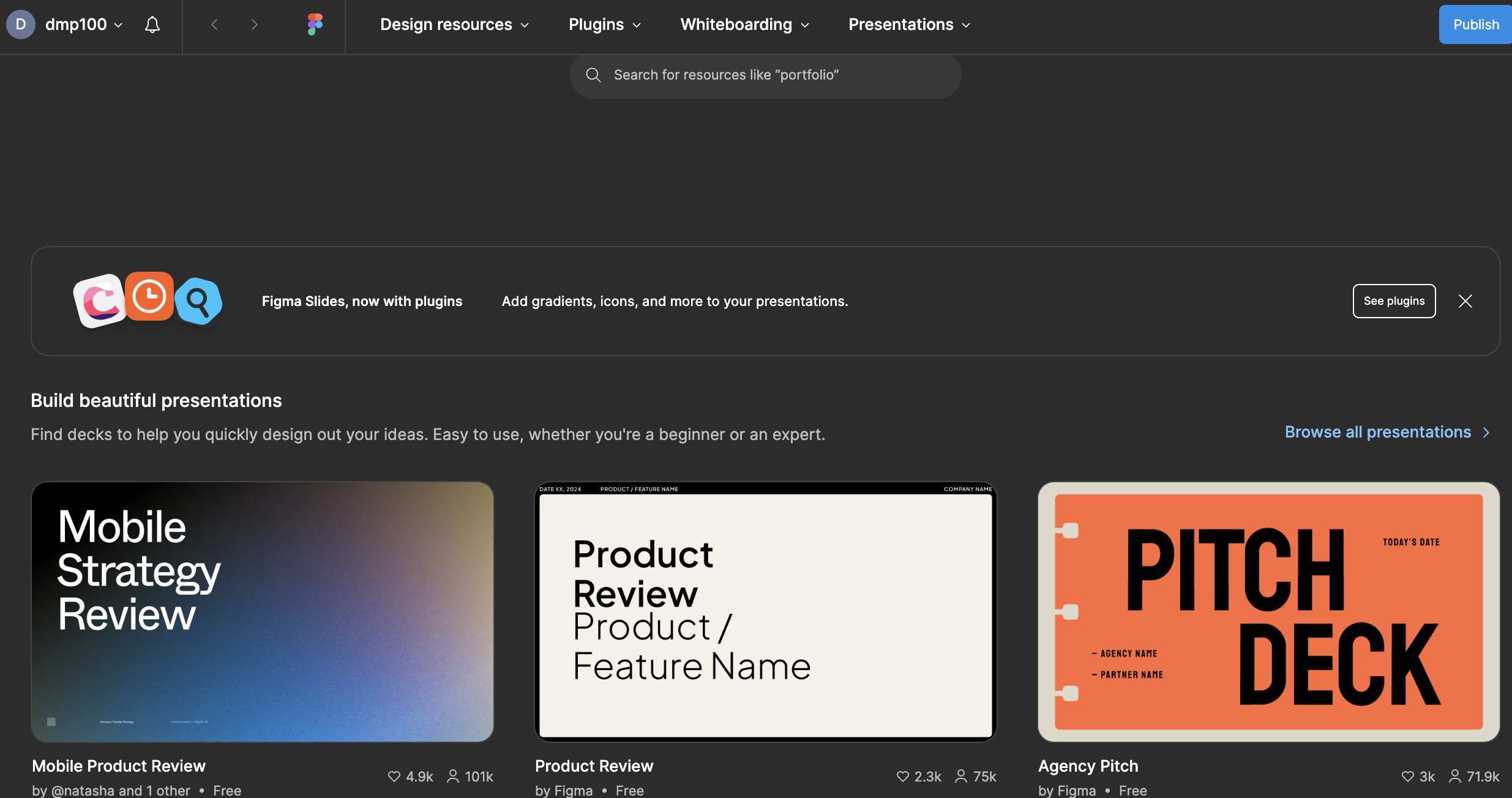Click the search magnifier icon
Screen dimensions: 1512x798
tap(593, 75)
